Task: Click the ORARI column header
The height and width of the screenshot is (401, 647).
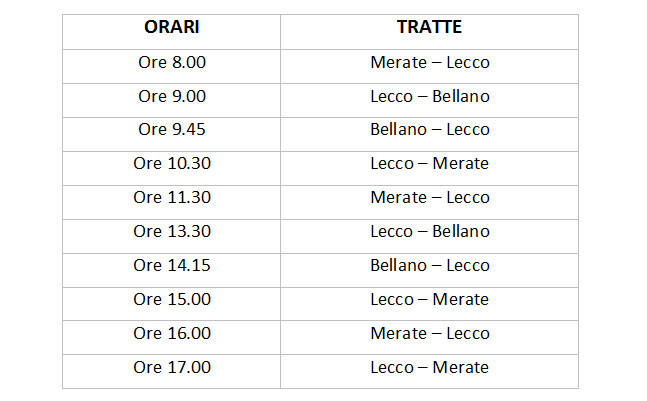Action: tap(171, 28)
